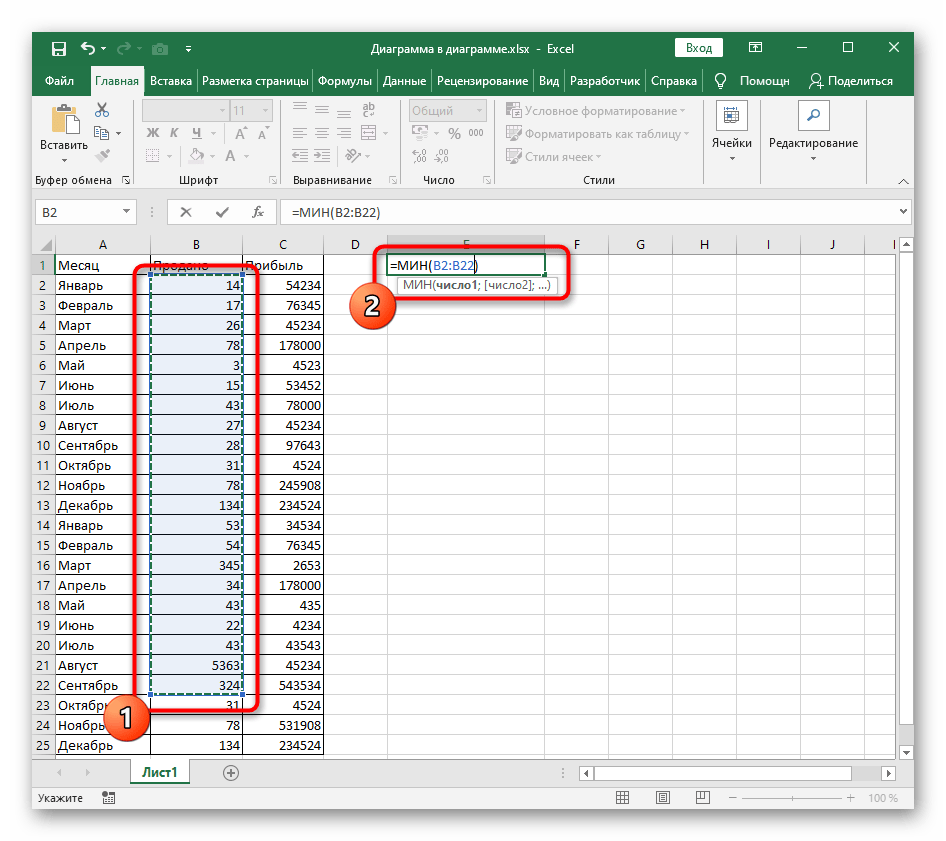Click the Format Painter brush icon
The height and width of the screenshot is (841, 946).
coord(103,156)
